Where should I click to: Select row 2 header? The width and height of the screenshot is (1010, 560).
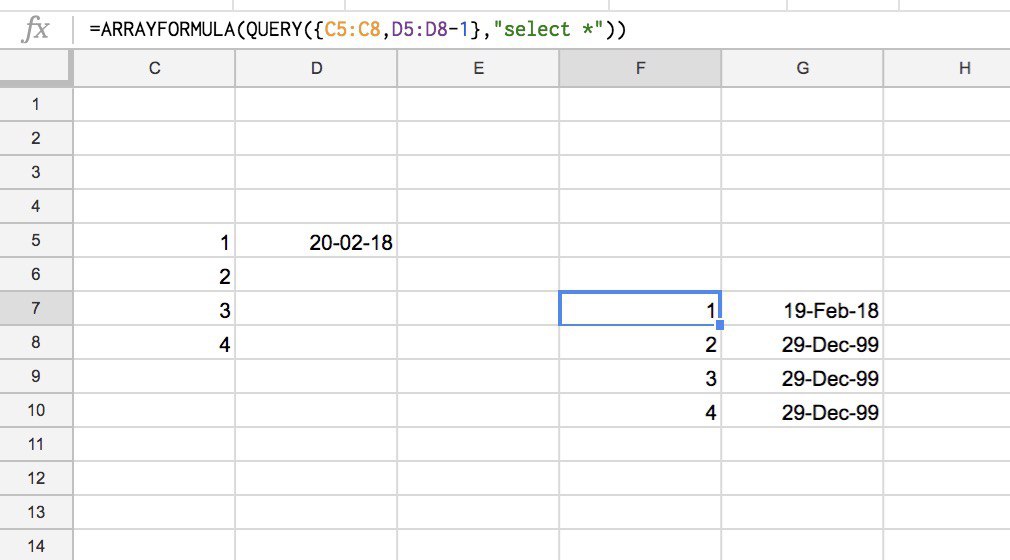[36, 138]
